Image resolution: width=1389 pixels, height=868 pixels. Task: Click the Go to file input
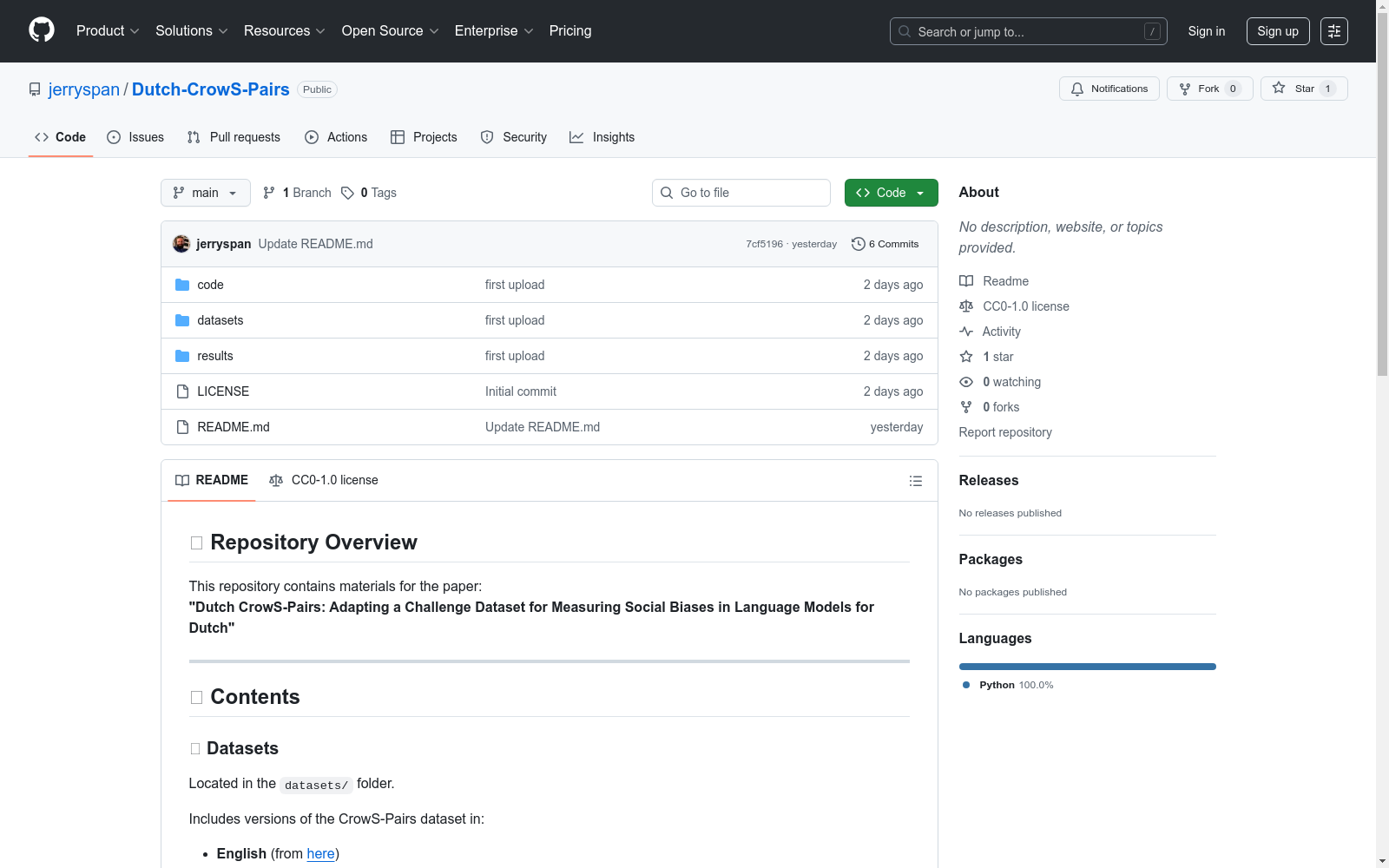point(741,193)
